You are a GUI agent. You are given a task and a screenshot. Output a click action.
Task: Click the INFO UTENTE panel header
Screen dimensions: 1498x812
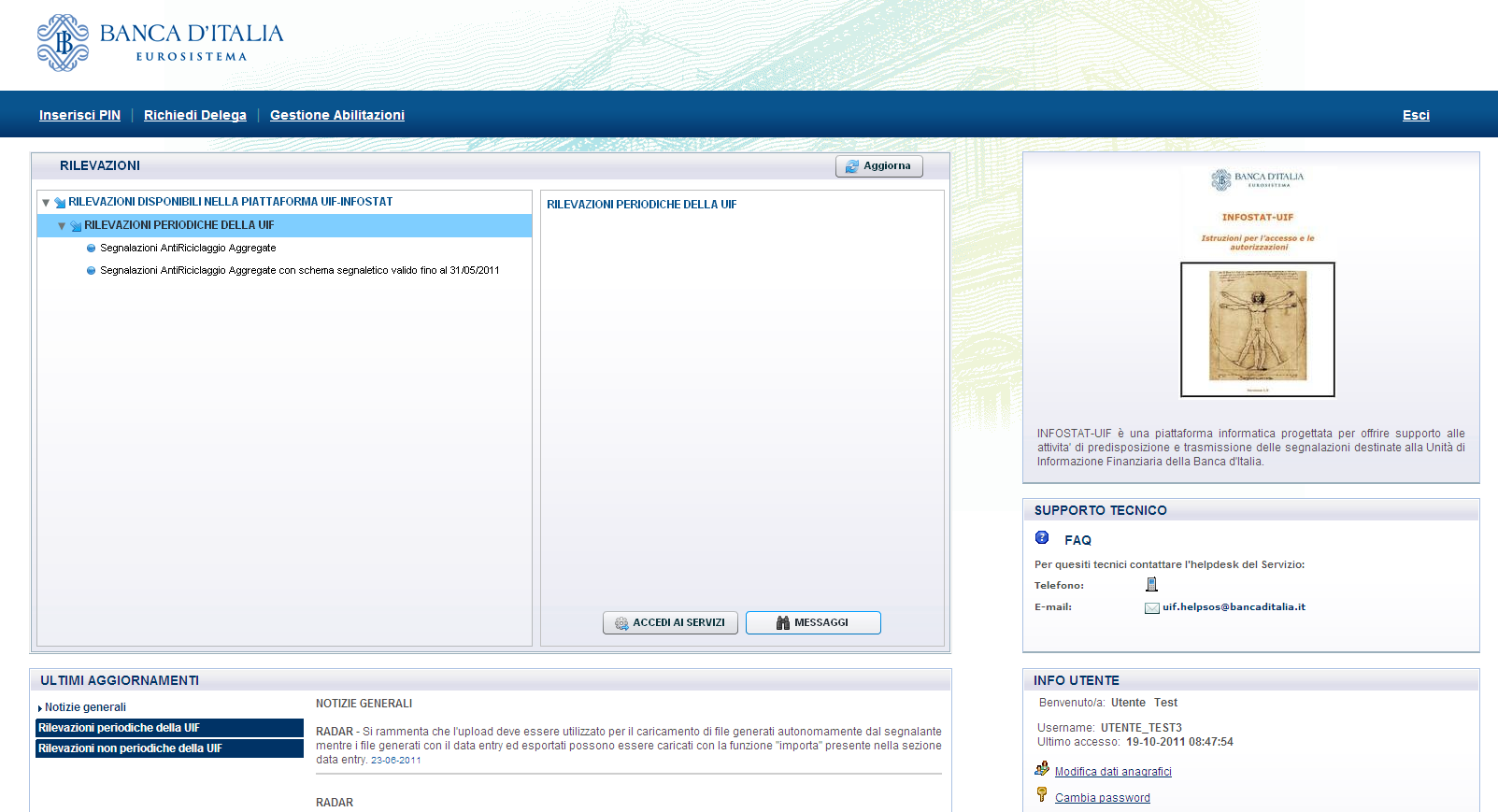(x=1251, y=680)
